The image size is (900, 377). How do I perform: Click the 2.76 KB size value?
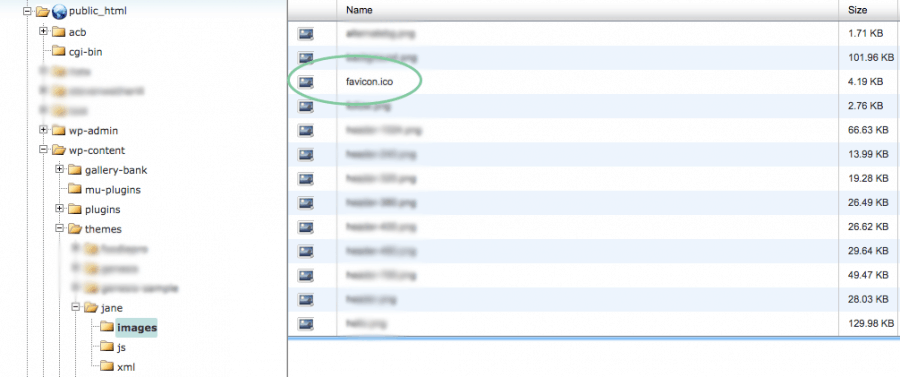coord(866,106)
